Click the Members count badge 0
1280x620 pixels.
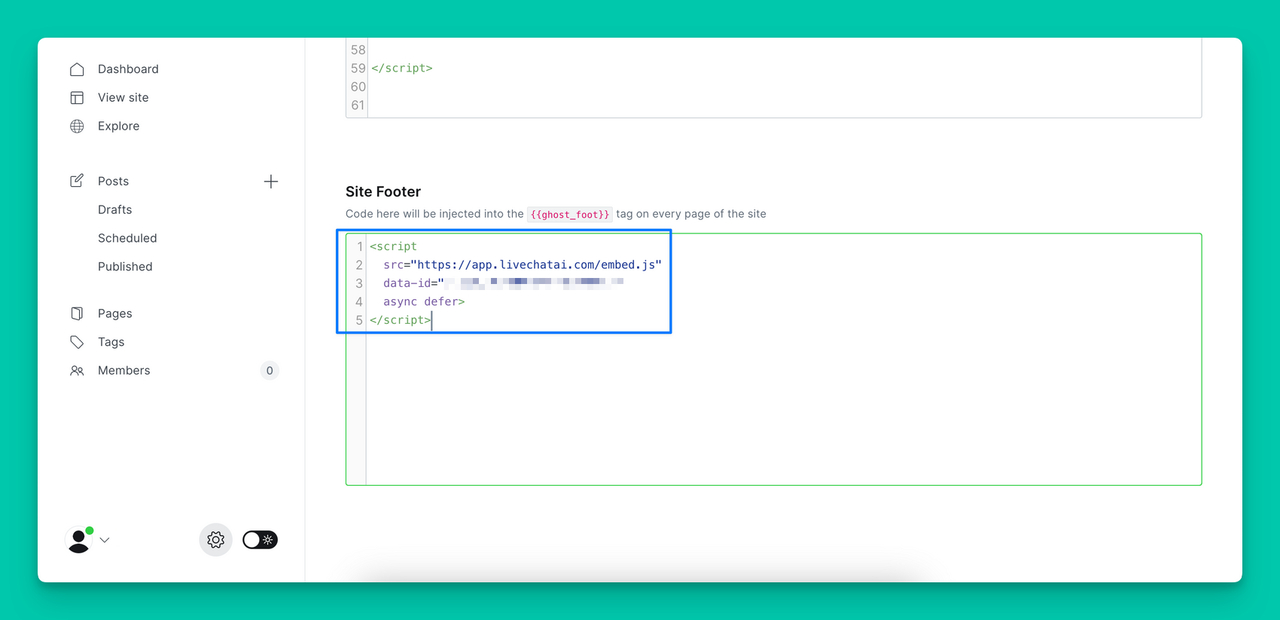269,371
